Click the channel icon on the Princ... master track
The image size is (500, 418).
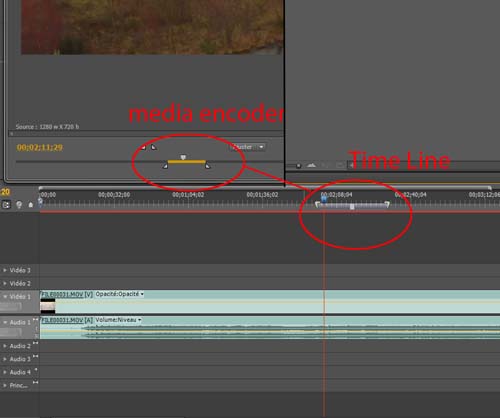35,382
